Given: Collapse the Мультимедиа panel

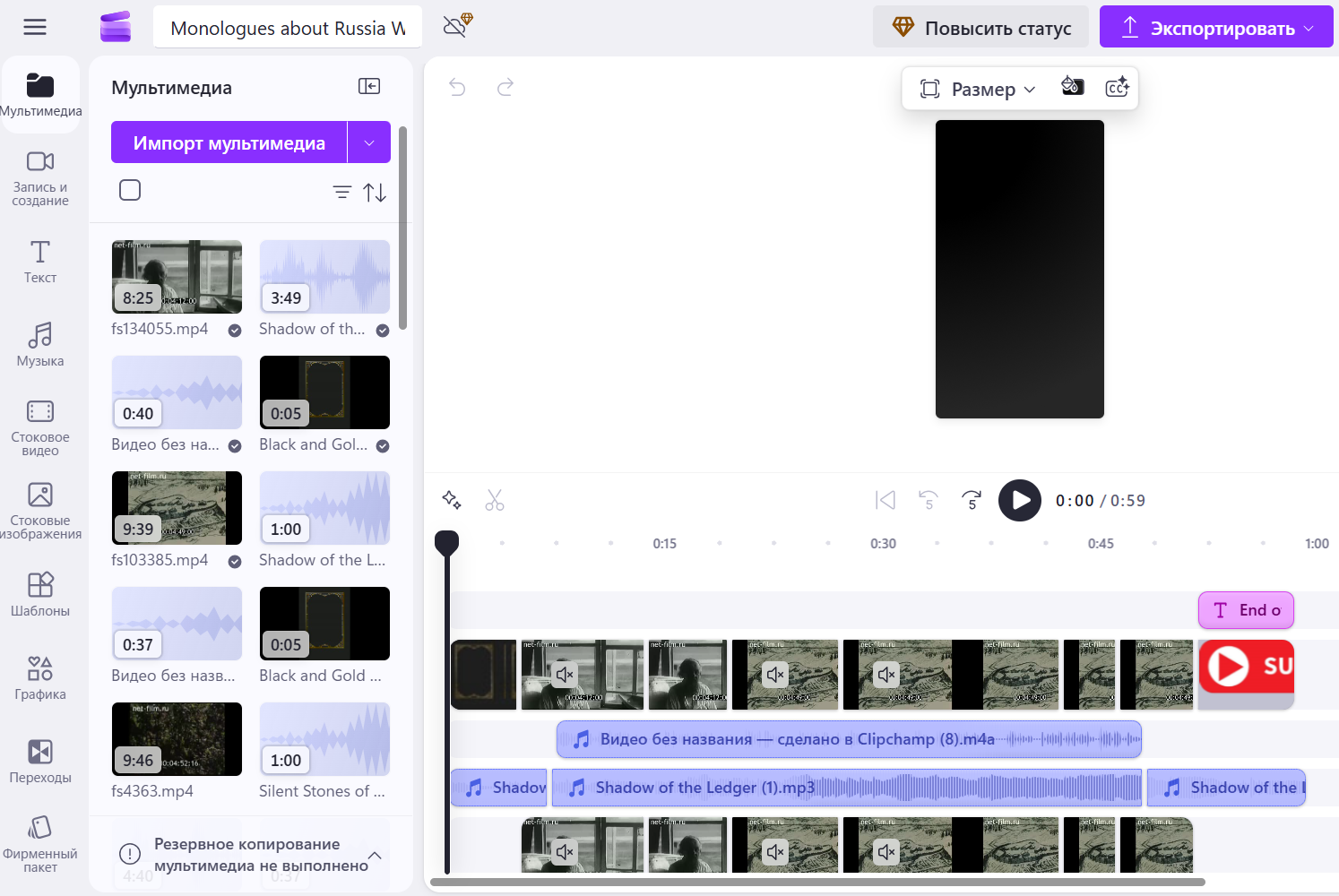Looking at the screenshot, I should click(369, 86).
